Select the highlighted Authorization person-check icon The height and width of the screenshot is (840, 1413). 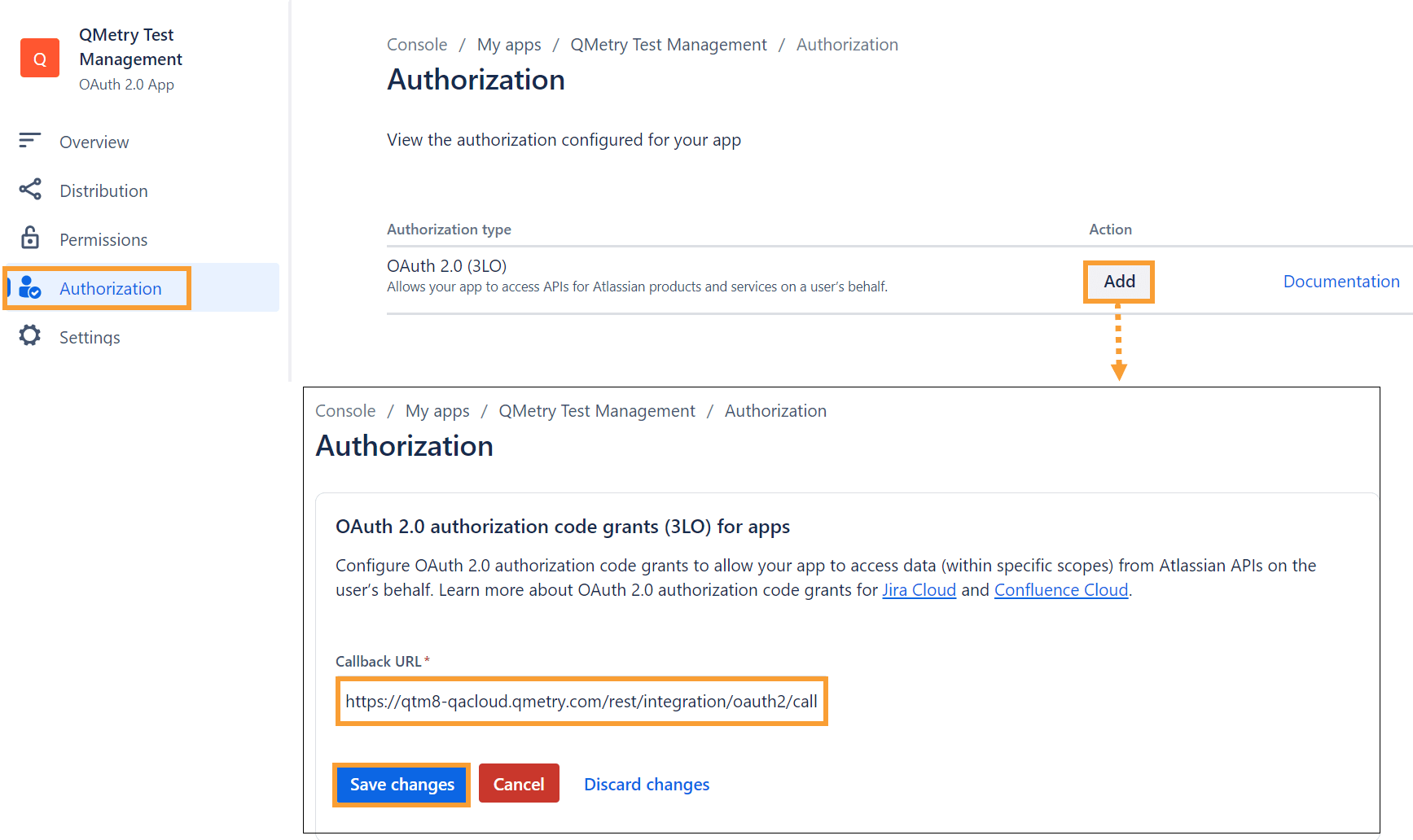(29, 287)
